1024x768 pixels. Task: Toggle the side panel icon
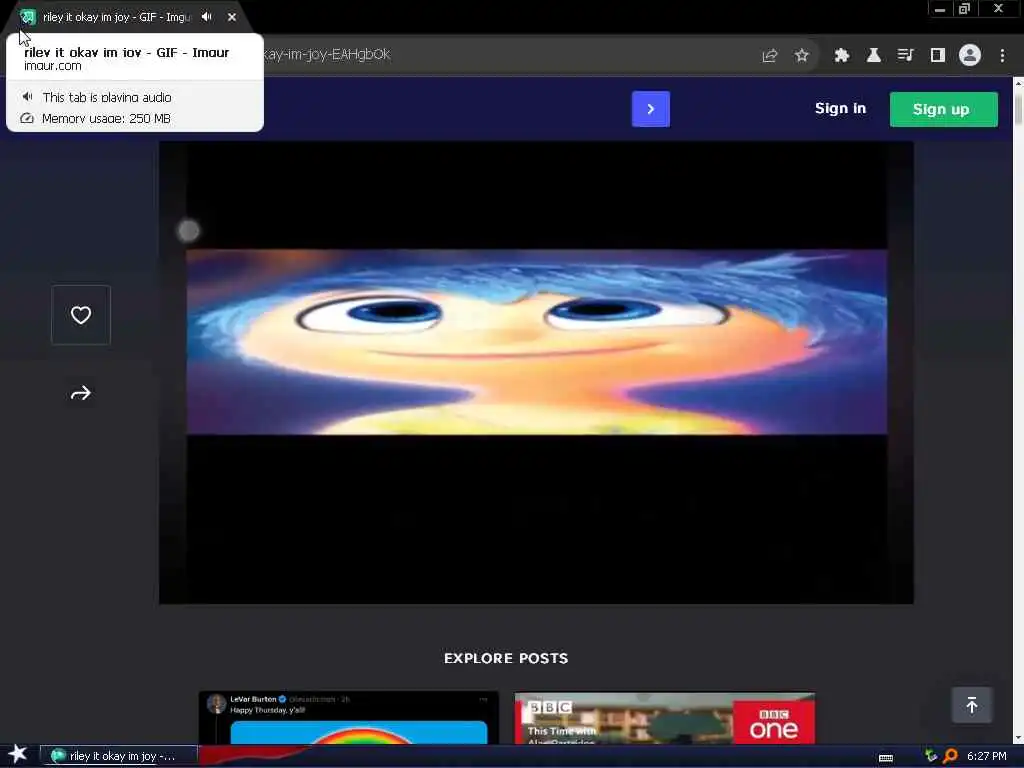[937, 56]
